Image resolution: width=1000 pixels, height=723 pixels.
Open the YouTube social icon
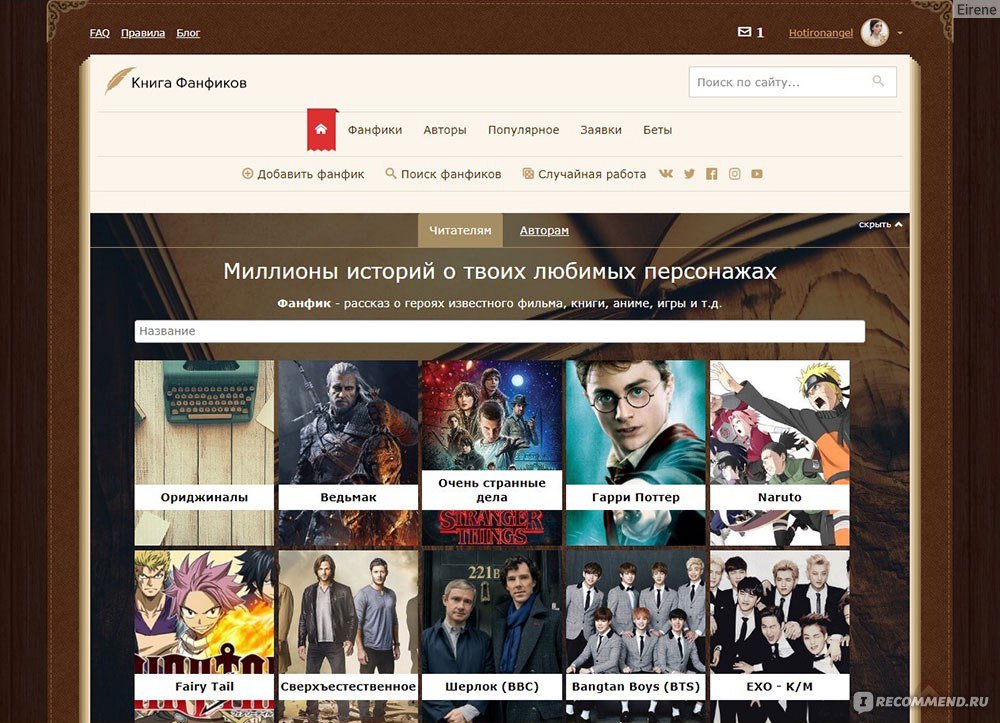pos(757,174)
